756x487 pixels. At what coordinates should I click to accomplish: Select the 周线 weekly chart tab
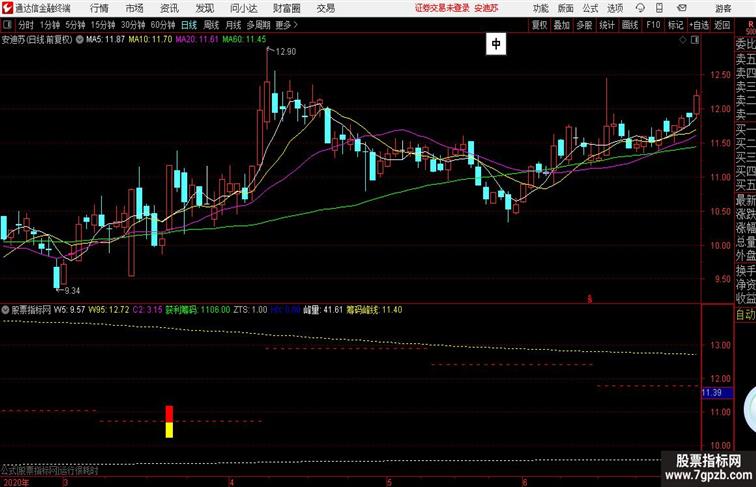[211, 25]
